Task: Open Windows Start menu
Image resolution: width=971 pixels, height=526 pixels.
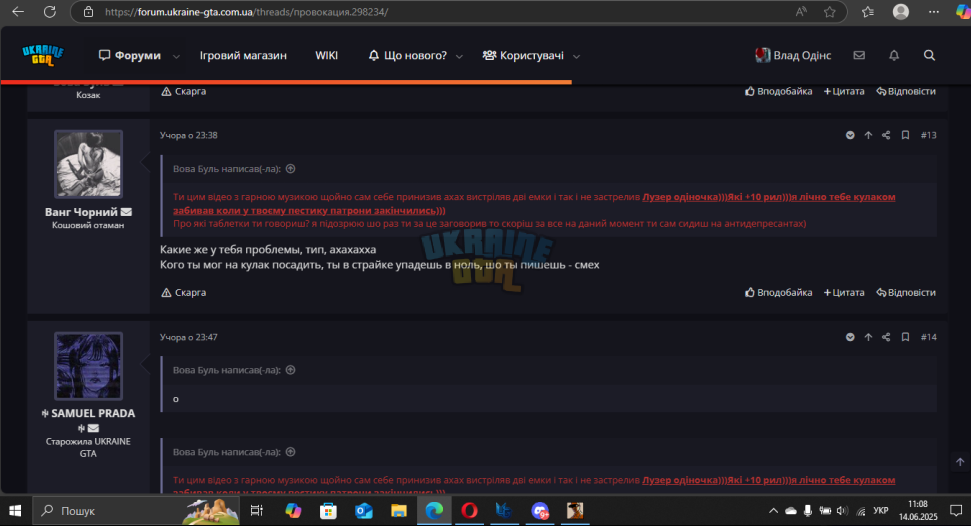Action: click(x=15, y=511)
